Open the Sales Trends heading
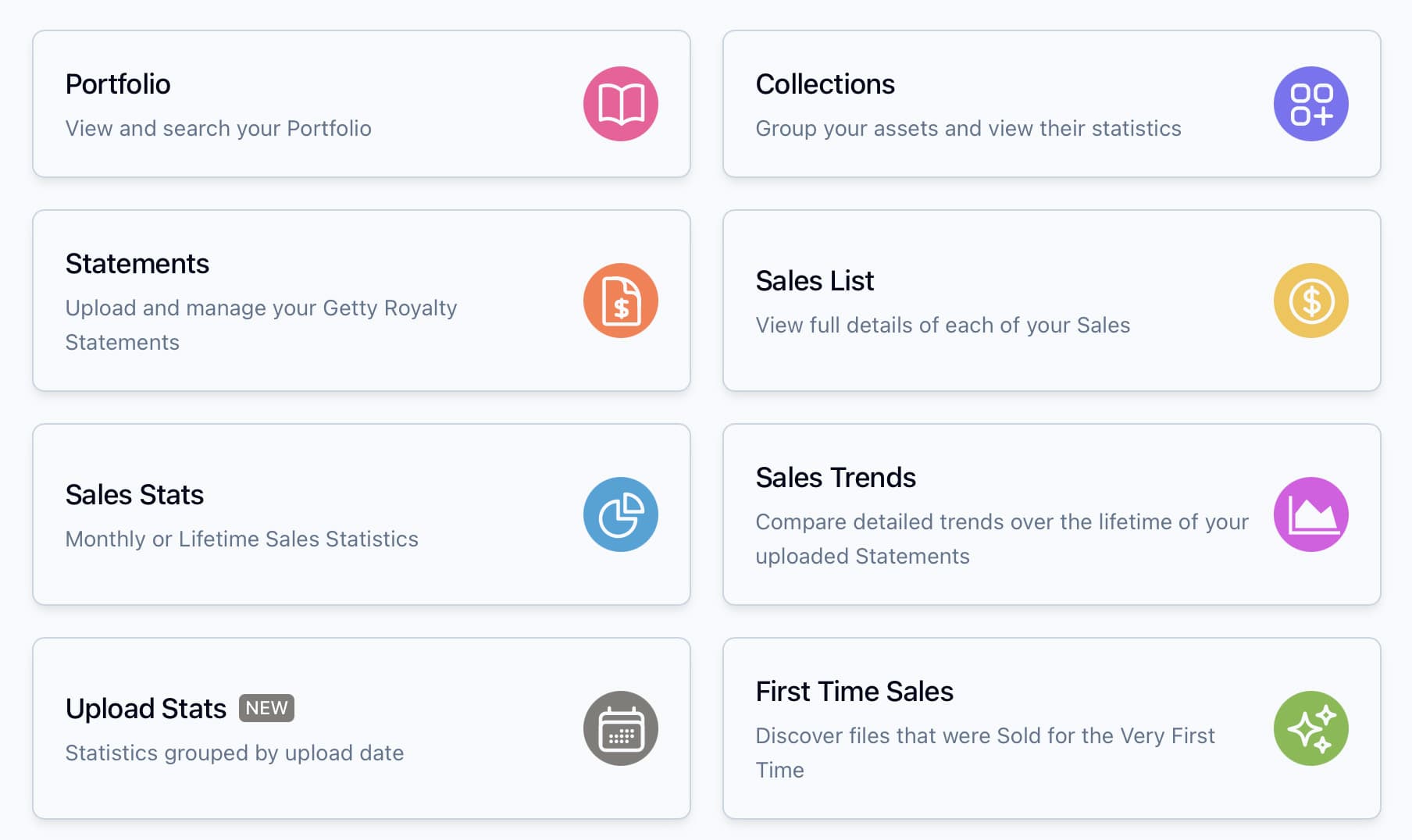The image size is (1412, 840). pos(836,478)
